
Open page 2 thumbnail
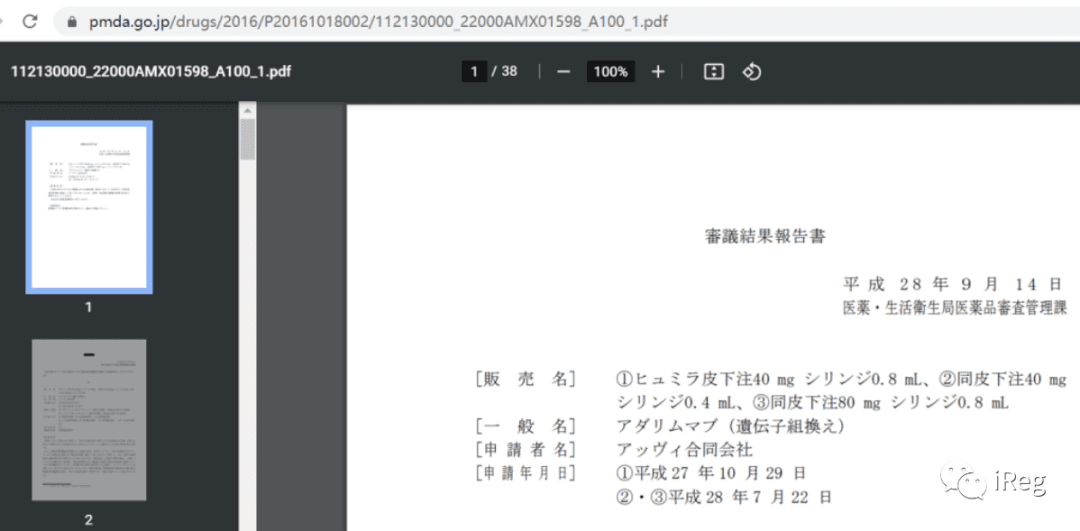(89, 419)
